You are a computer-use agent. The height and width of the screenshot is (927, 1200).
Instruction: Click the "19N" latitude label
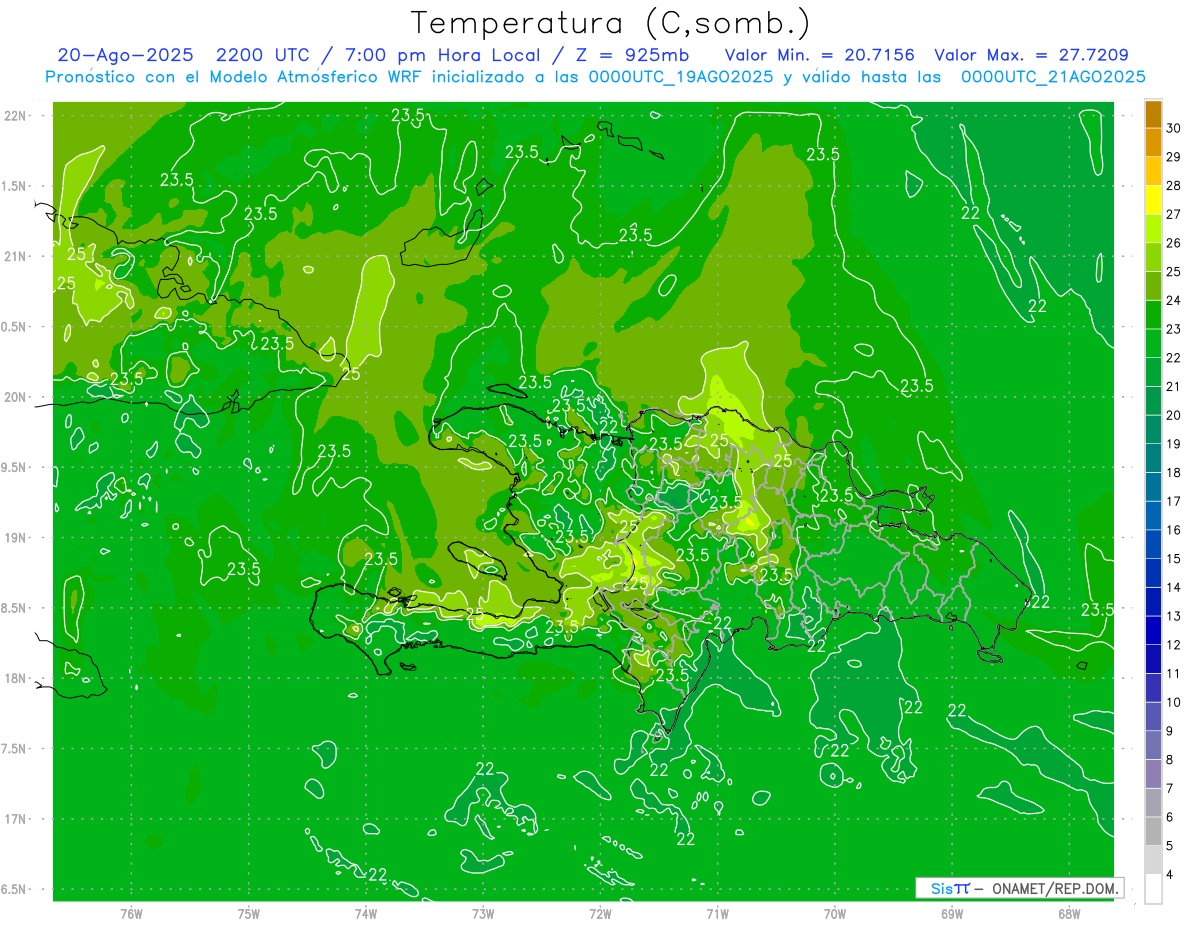(x=15, y=538)
